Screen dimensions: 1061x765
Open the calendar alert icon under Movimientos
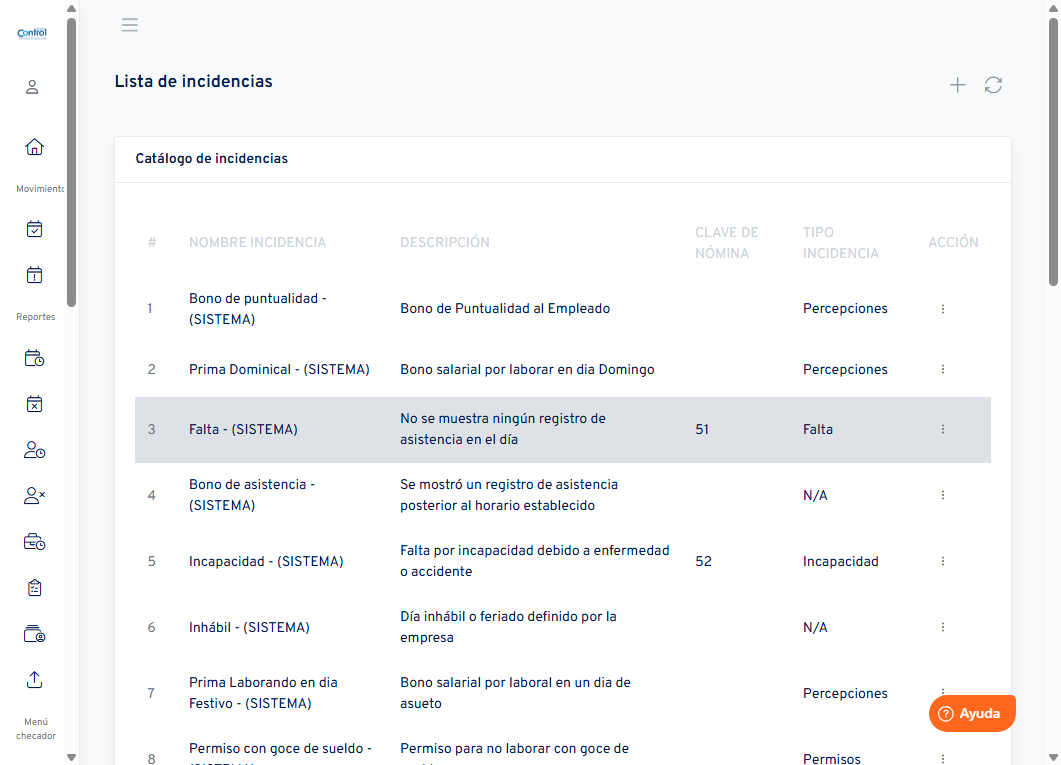coord(35,275)
